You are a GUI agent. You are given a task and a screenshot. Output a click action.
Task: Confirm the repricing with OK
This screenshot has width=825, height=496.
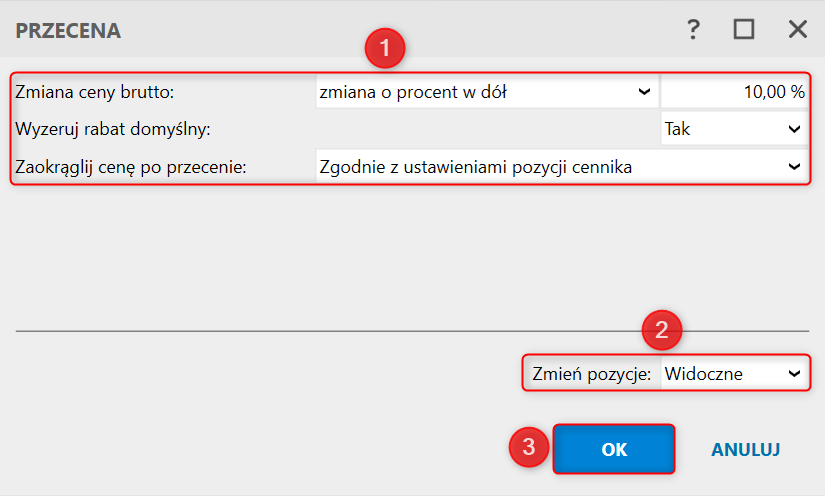[x=614, y=449]
